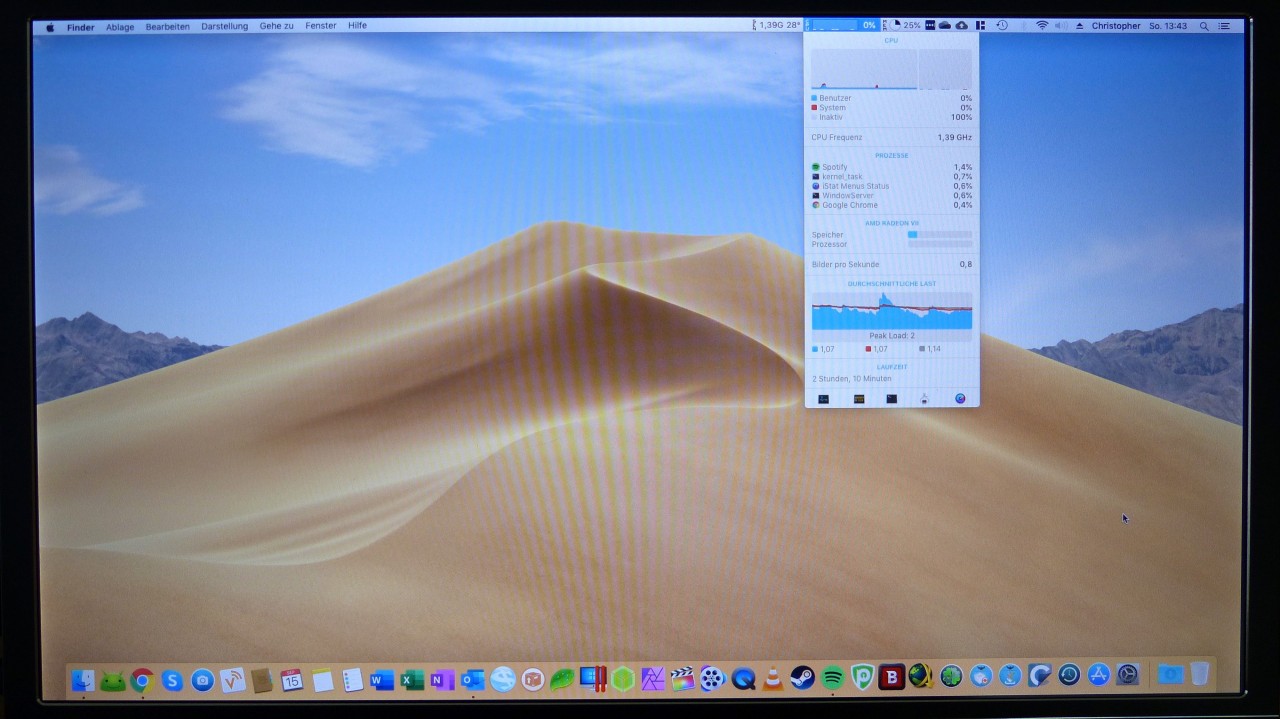Open the yellow Notes app in the Dock
1280x719 pixels.
coord(322,680)
